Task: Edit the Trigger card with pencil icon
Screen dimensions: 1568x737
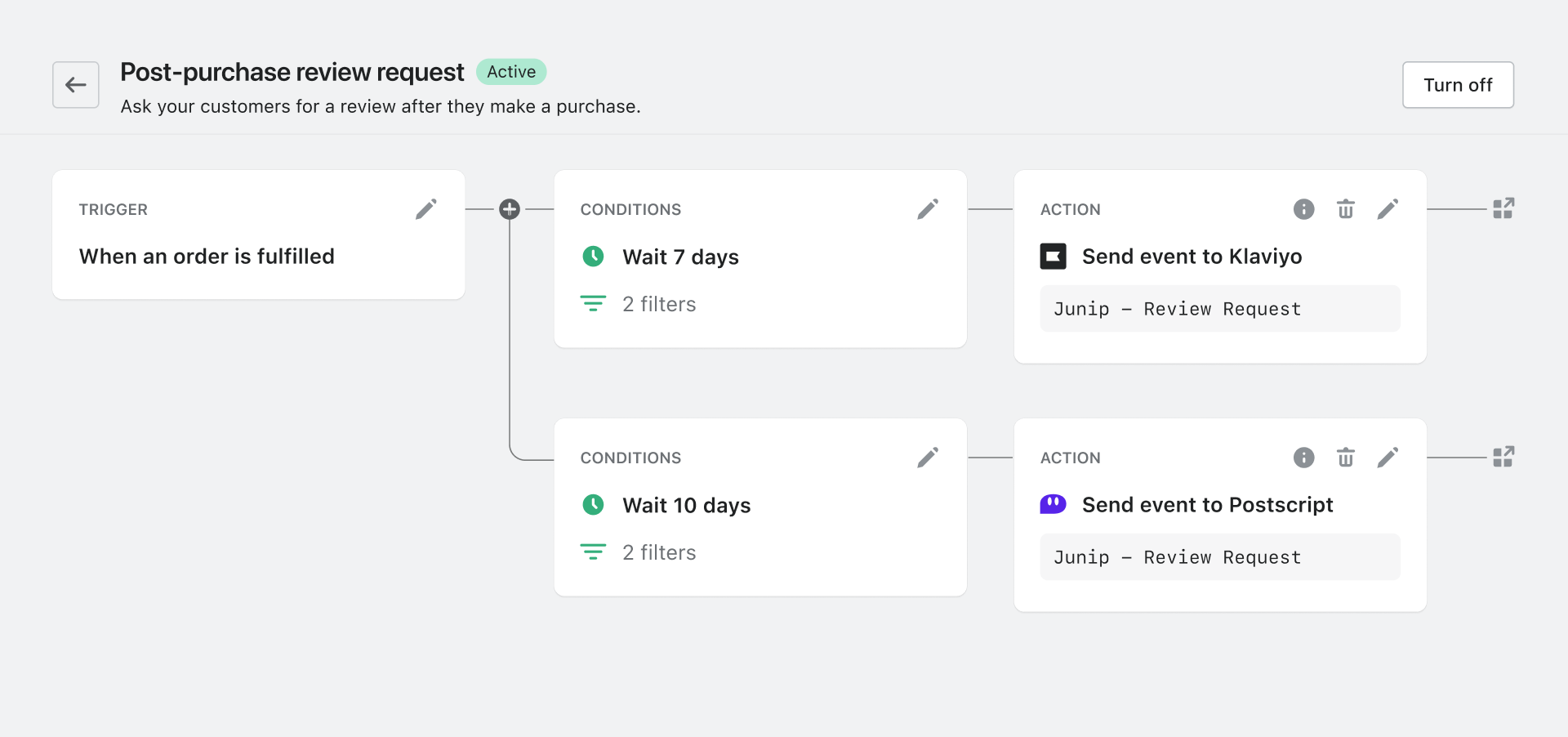Action: point(425,209)
